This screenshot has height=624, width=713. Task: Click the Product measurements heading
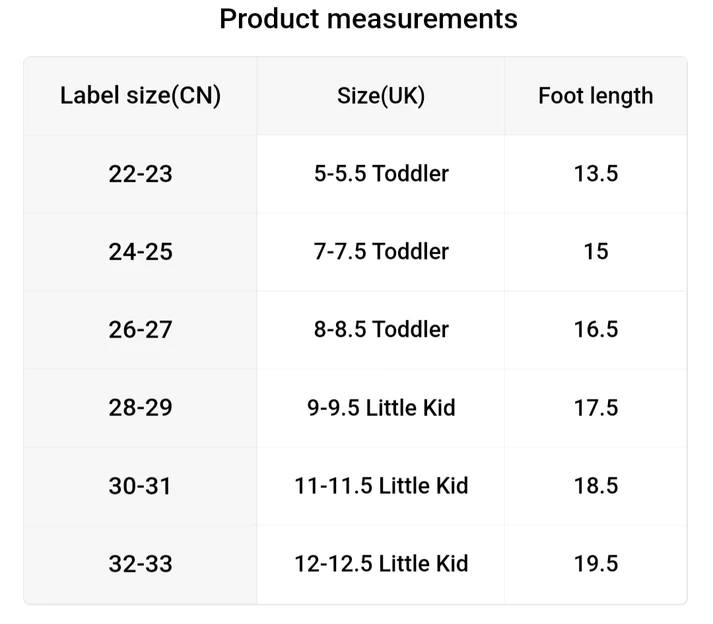(368, 19)
